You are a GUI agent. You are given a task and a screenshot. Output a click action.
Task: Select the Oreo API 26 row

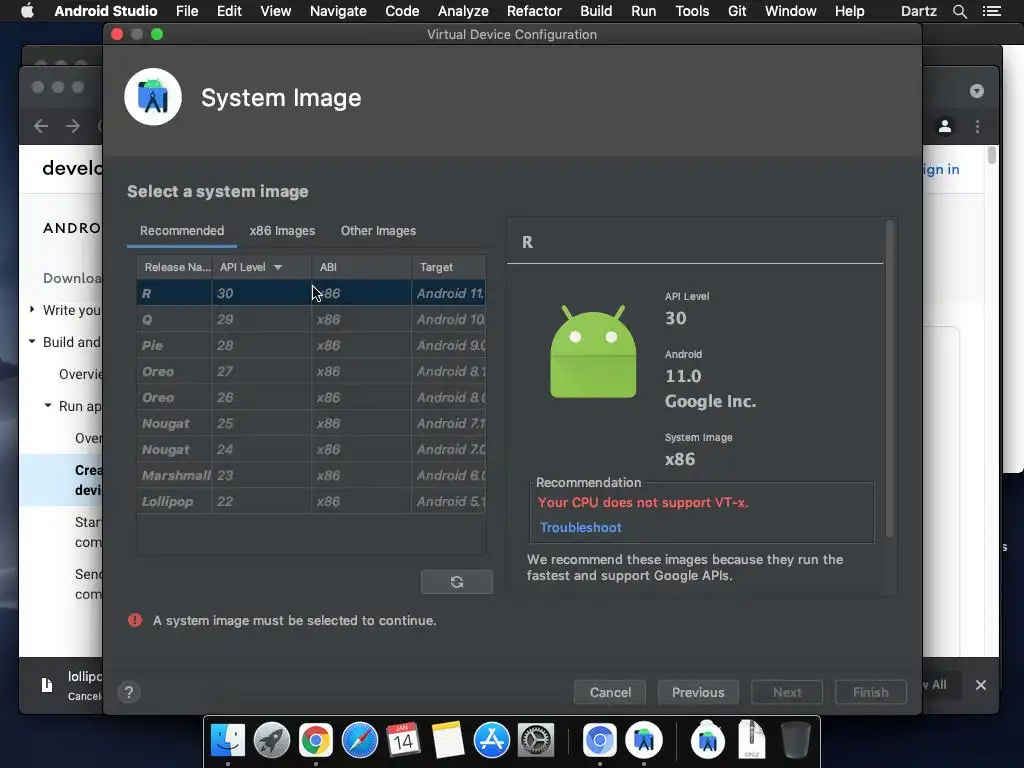pyautogui.click(x=311, y=398)
